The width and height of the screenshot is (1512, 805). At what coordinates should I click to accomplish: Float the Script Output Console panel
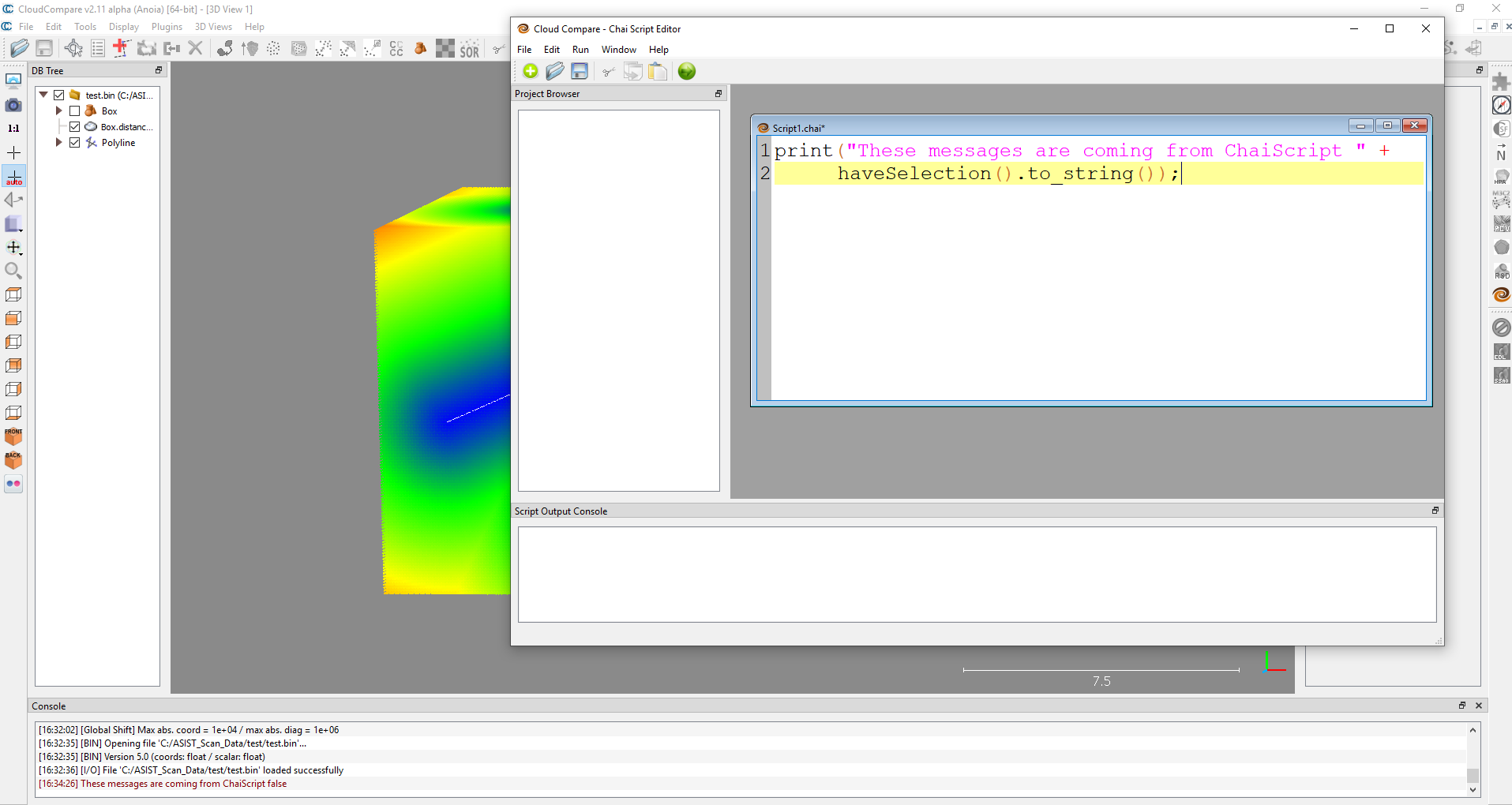1435,511
